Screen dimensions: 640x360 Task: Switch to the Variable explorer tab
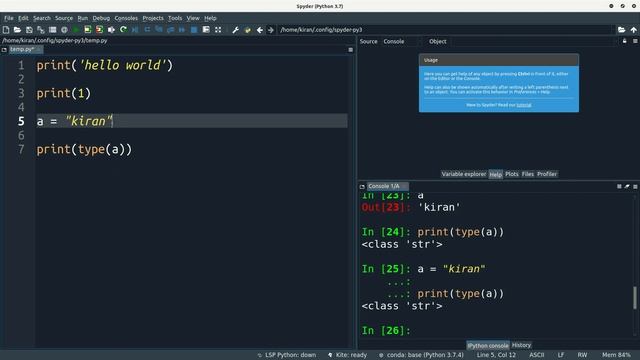464,174
